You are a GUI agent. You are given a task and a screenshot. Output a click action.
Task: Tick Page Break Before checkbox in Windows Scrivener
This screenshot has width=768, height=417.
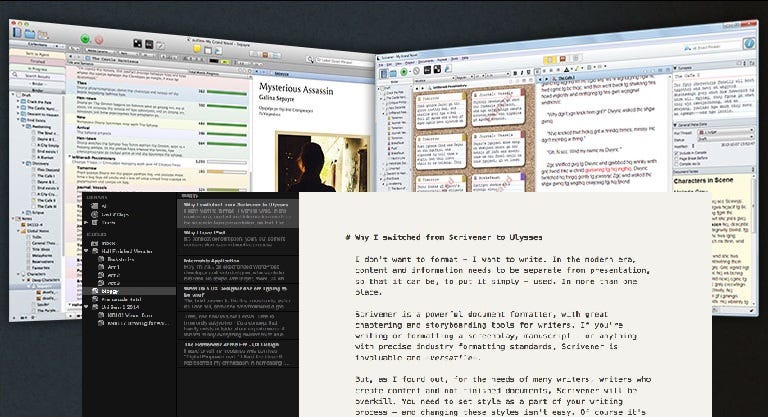[x=677, y=158]
